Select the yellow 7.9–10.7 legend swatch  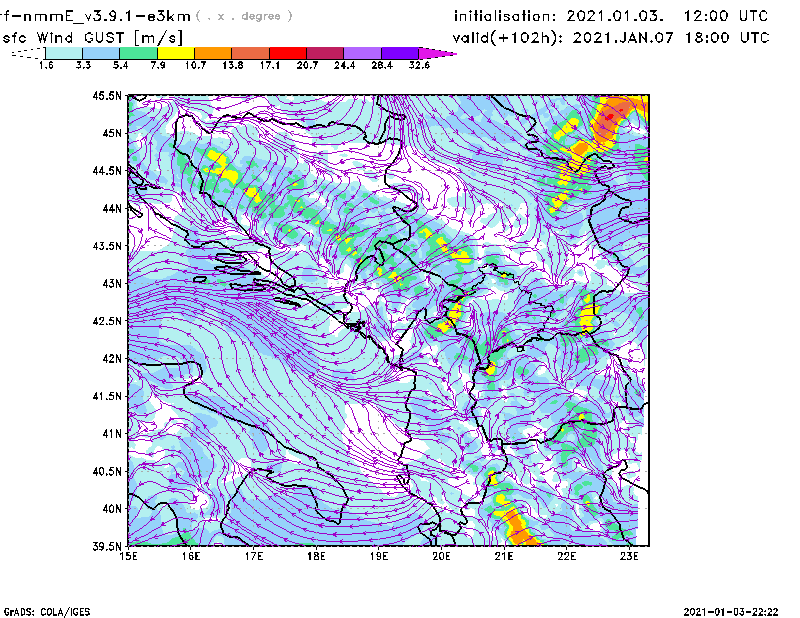click(x=176, y=53)
